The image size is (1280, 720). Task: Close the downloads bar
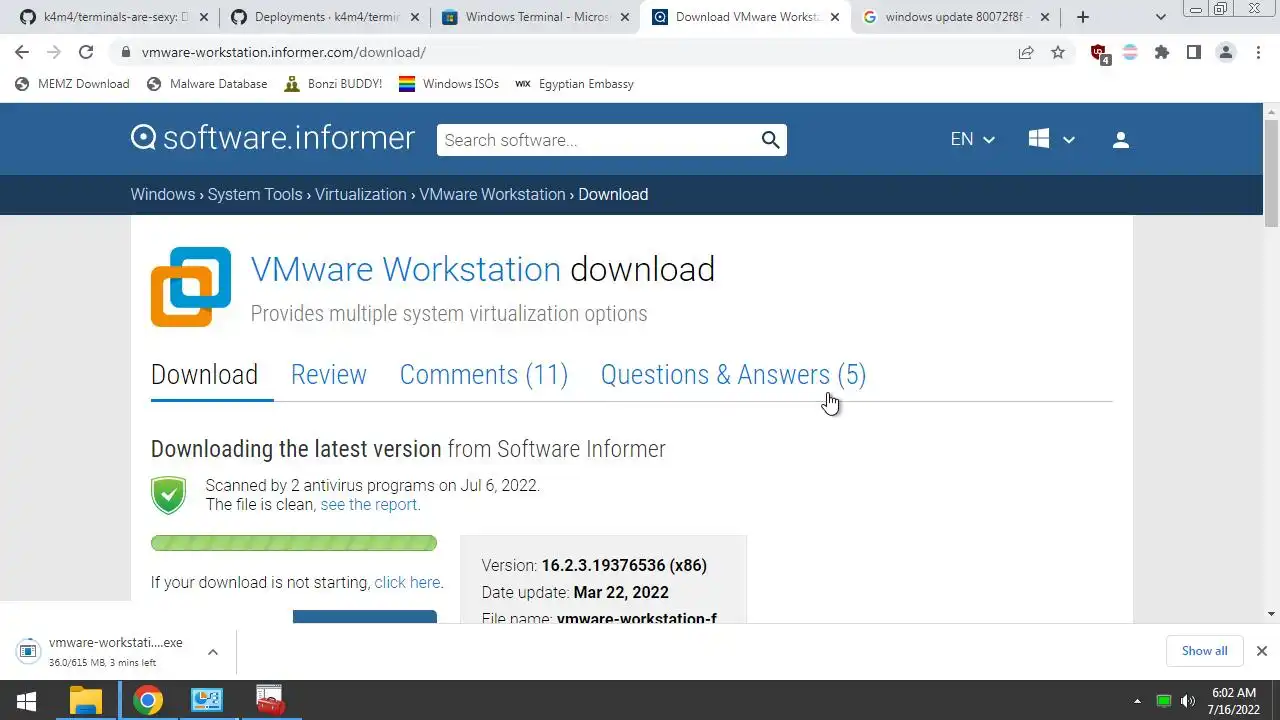(1262, 651)
